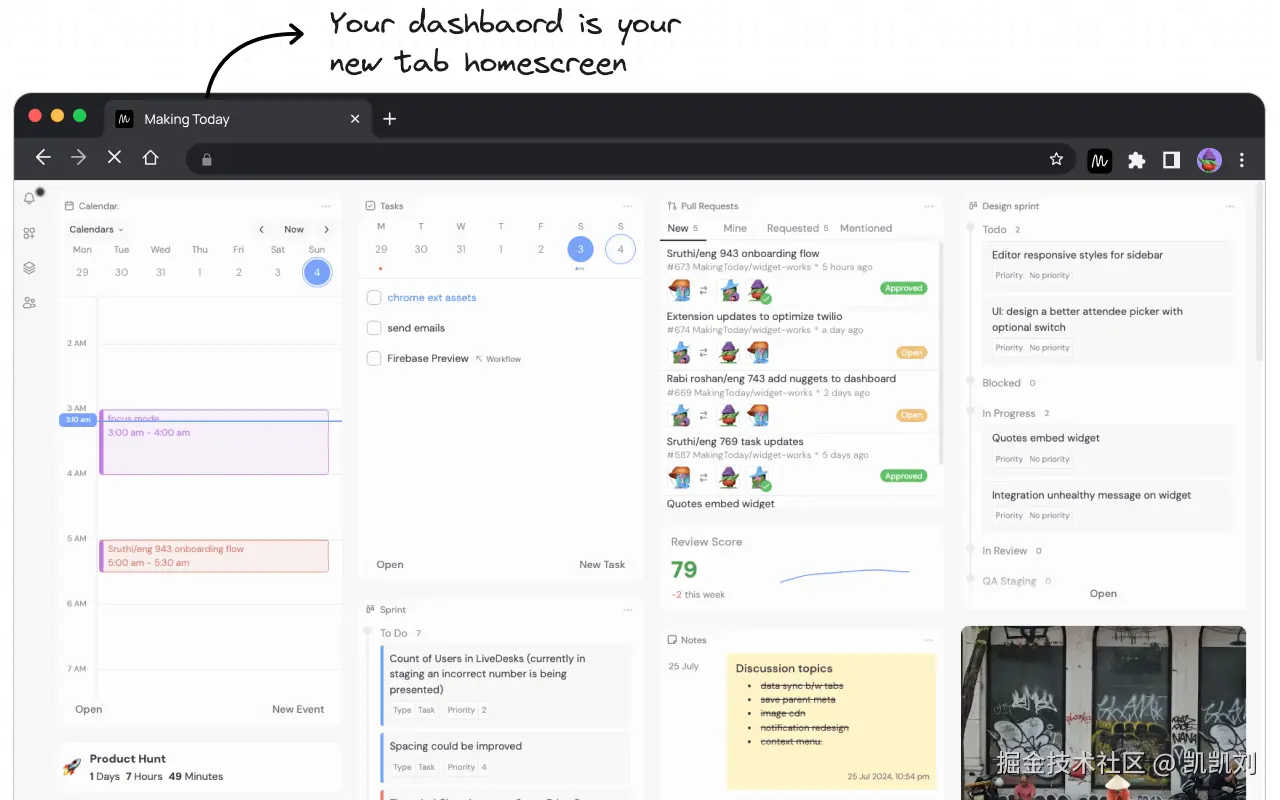Select the Mentioned tab

(x=866, y=228)
